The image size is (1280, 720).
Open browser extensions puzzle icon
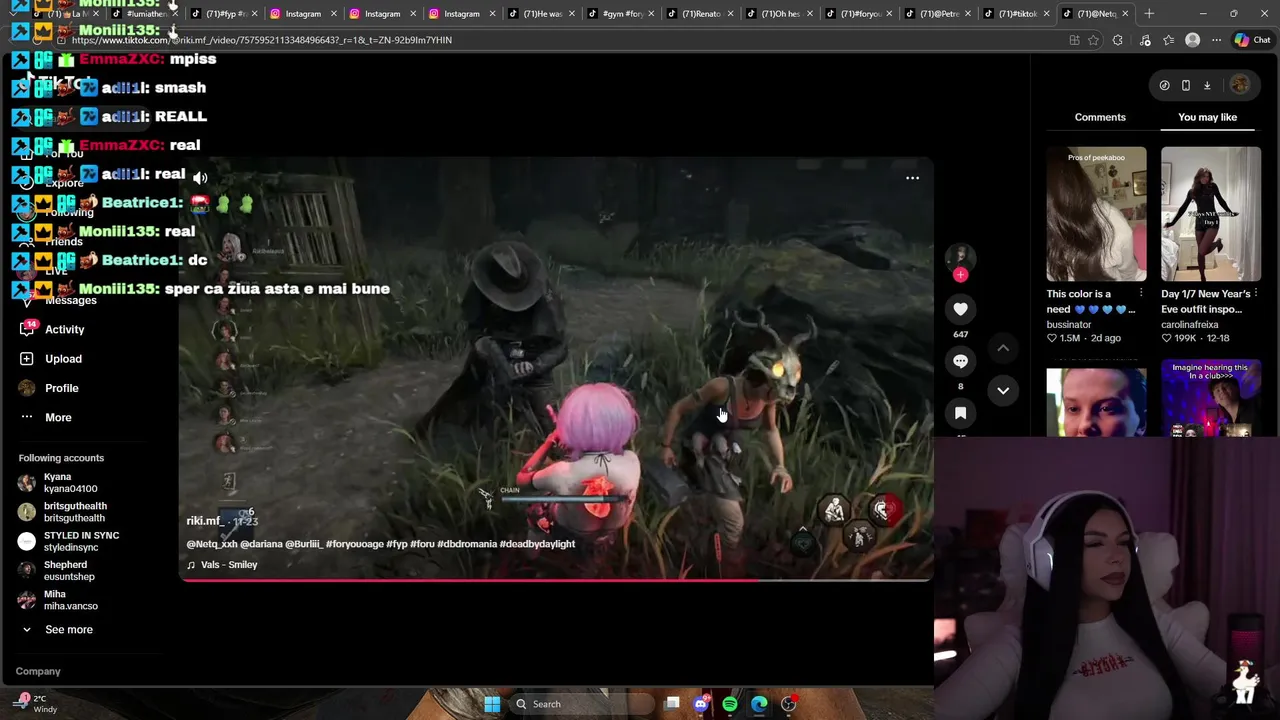(1117, 40)
